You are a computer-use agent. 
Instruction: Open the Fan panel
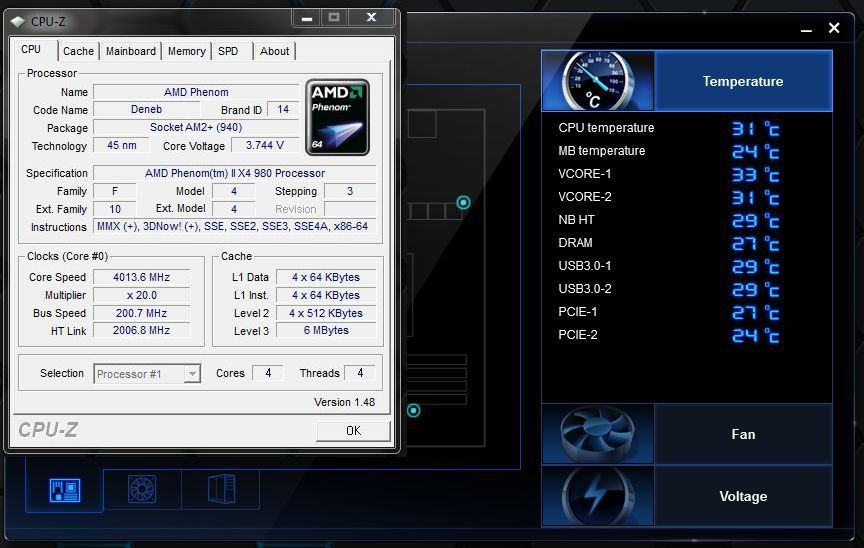coord(743,434)
